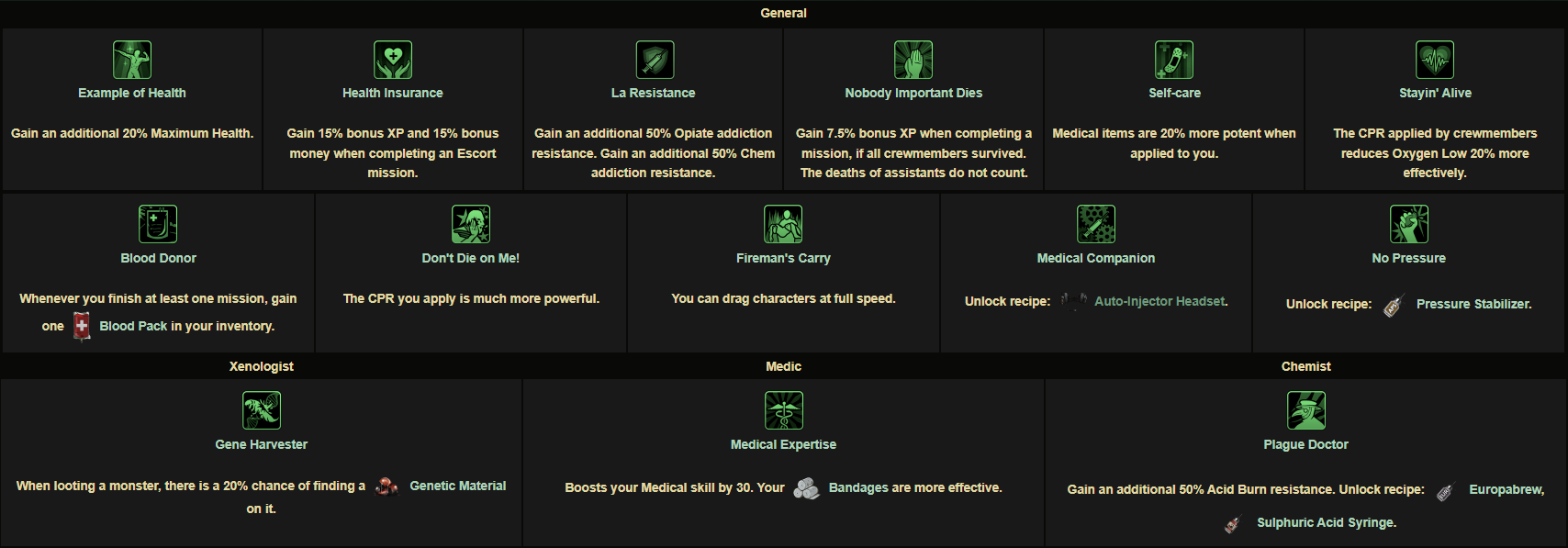
Task: Select the Plague Doctor talent icon
Action: (1306, 410)
